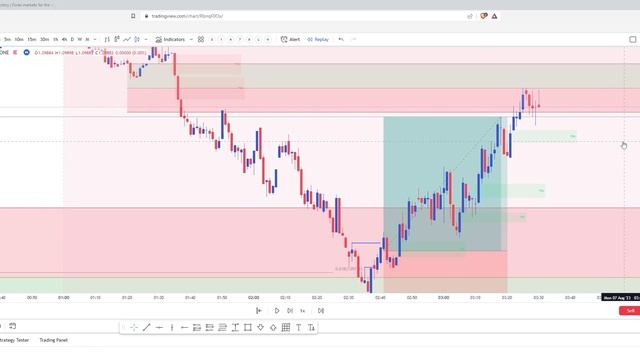Screen dimensions: 640x360
Task: Open the Brave rewards triangle icon
Action: 494,16
